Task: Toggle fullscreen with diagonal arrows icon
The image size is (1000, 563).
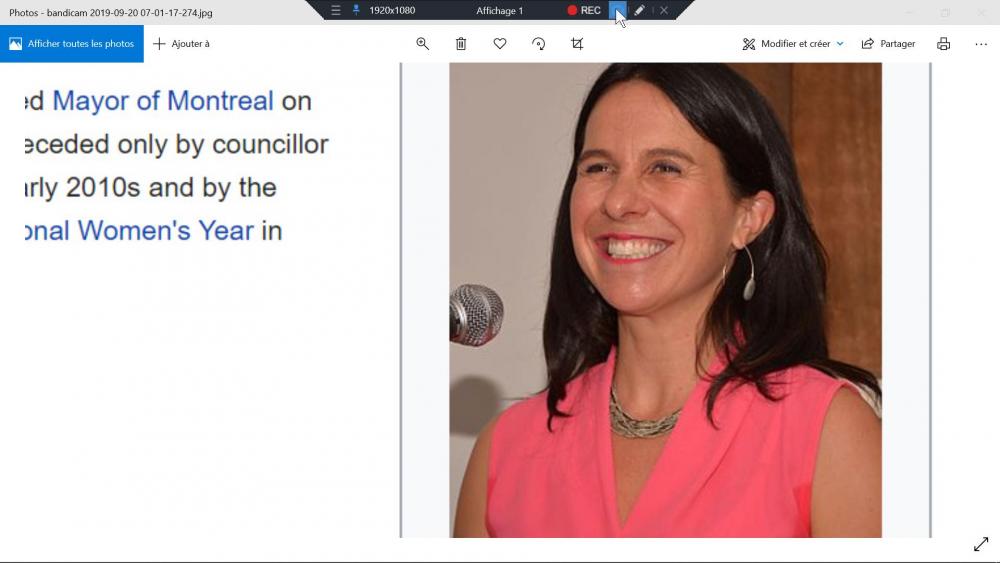Action: (981, 544)
